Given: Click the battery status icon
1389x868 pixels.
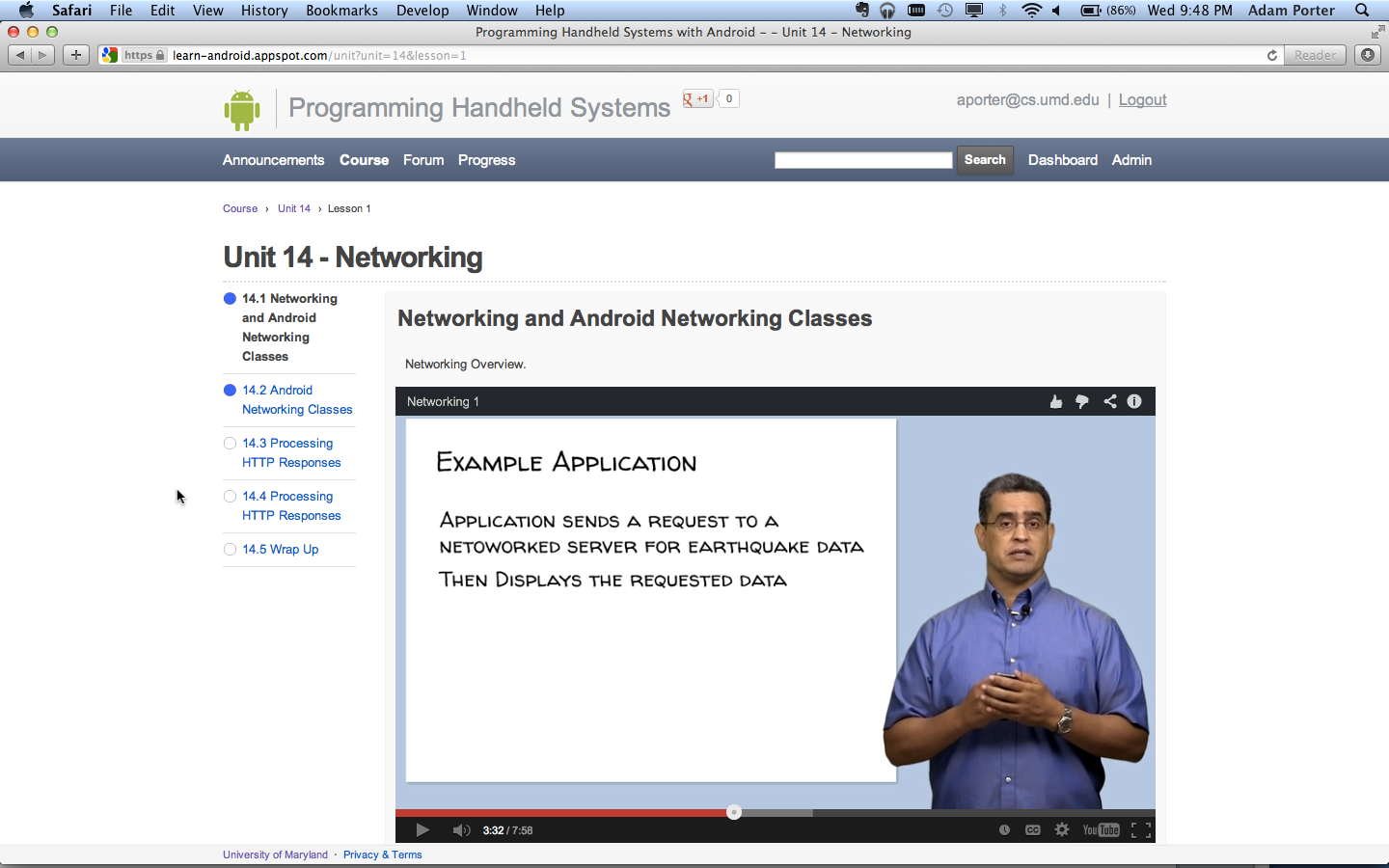Looking at the screenshot, I should coord(1090,11).
